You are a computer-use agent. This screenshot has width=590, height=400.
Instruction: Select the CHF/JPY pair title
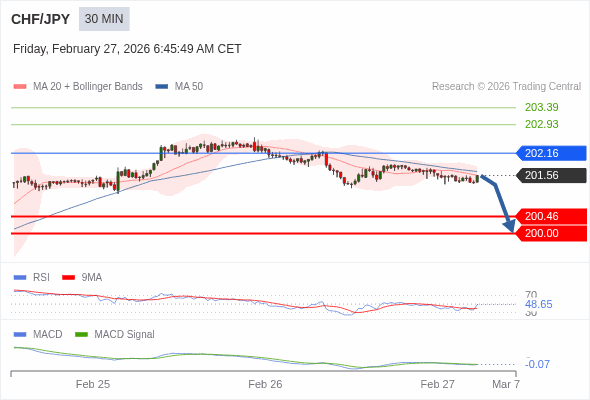pyautogui.click(x=41, y=19)
